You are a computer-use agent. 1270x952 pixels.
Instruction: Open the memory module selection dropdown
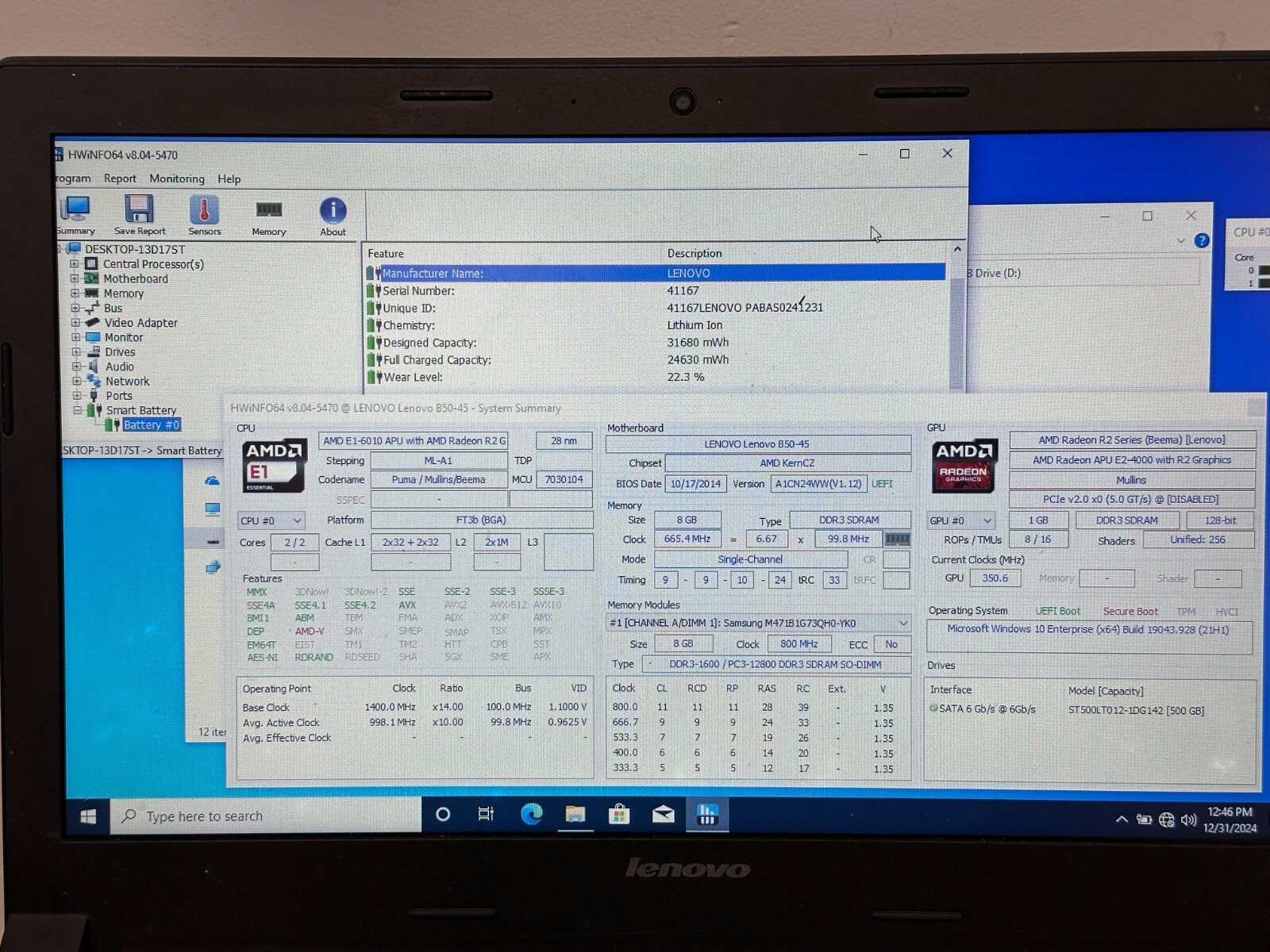coord(759,623)
